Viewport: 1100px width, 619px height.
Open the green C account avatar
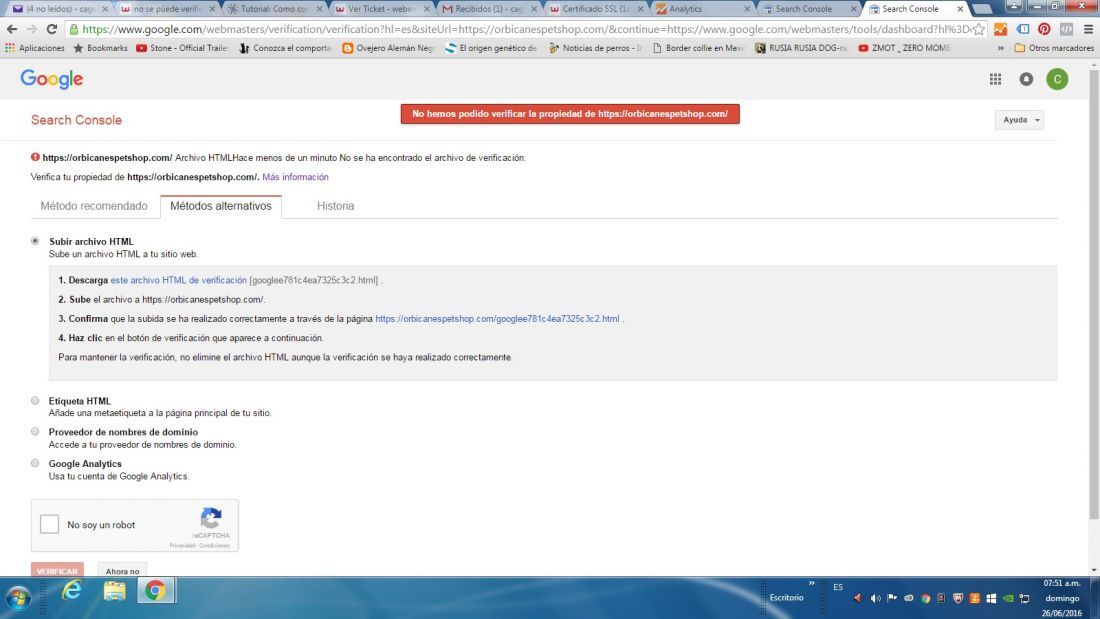[x=1057, y=79]
